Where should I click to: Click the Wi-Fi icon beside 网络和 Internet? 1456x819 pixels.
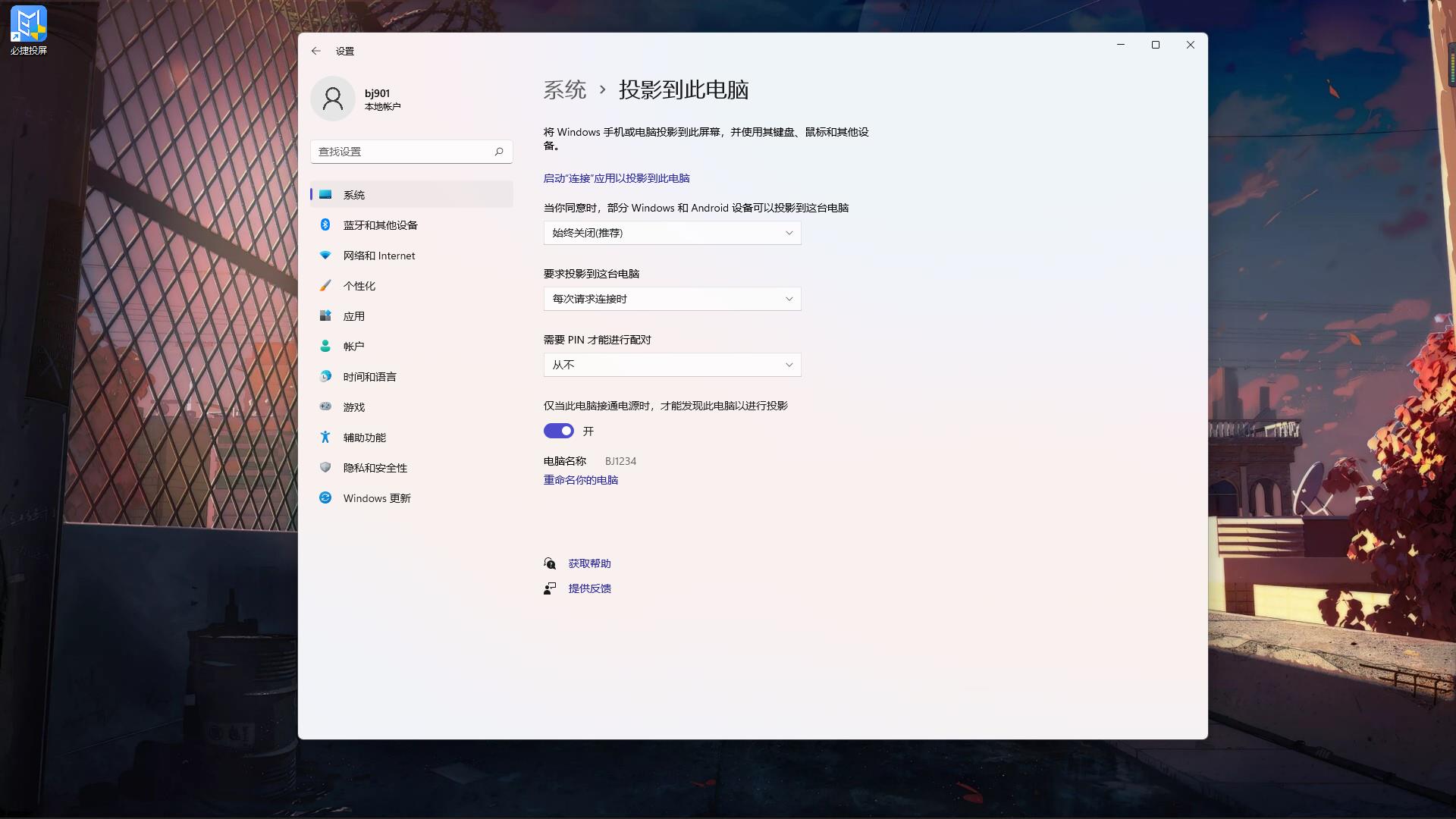click(325, 255)
